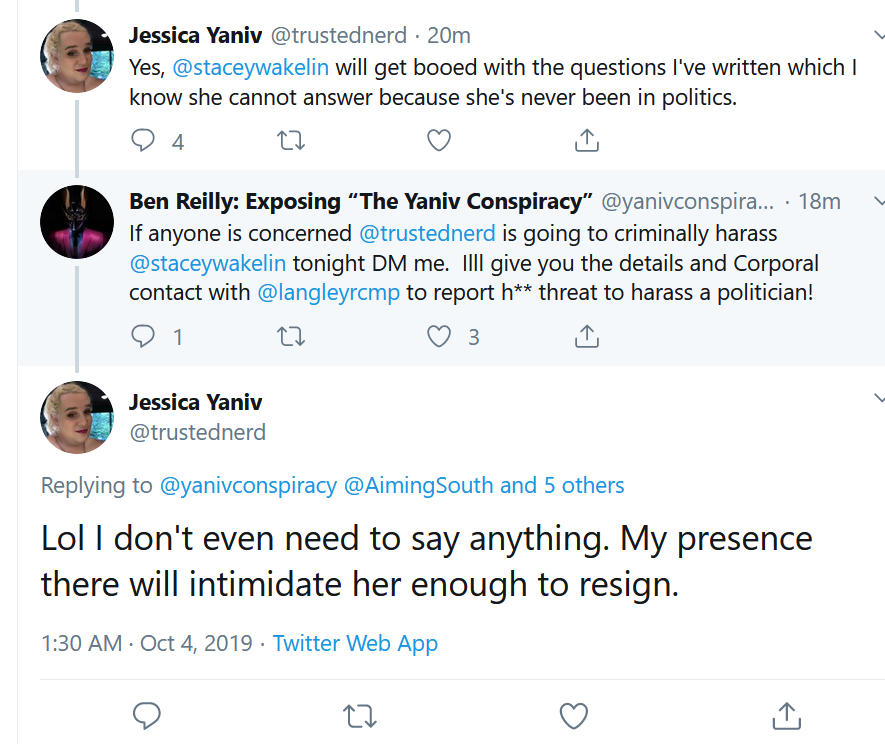The image size is (885, 744).
Task: Like the tweet mentioning @staceywakelin questions
Action: 439,140
